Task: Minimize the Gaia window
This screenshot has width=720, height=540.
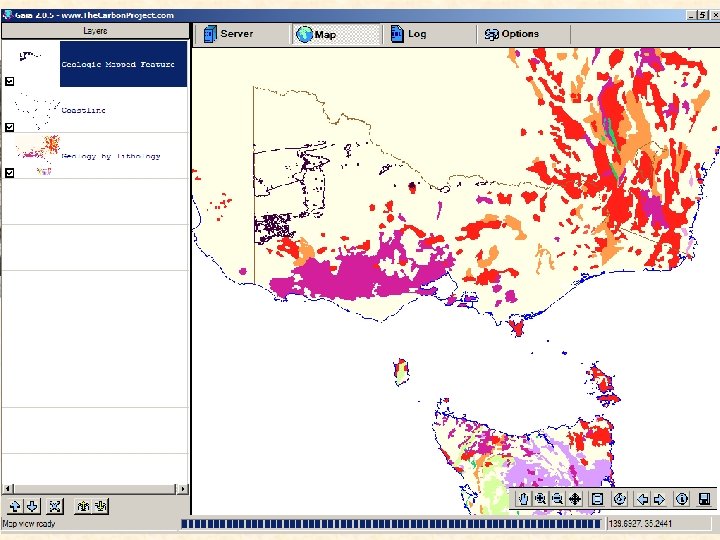Action: [x=692, y=15]
